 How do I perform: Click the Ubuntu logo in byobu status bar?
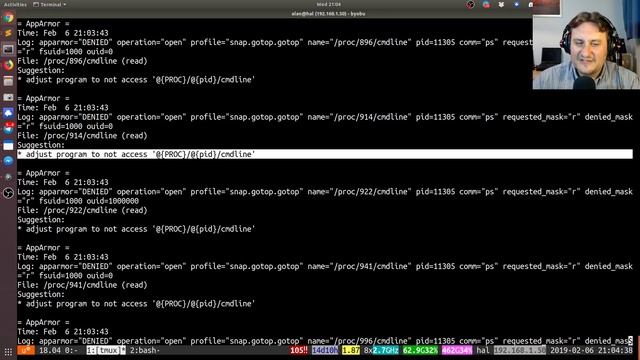pyautogui.click(x=26, y=350)
